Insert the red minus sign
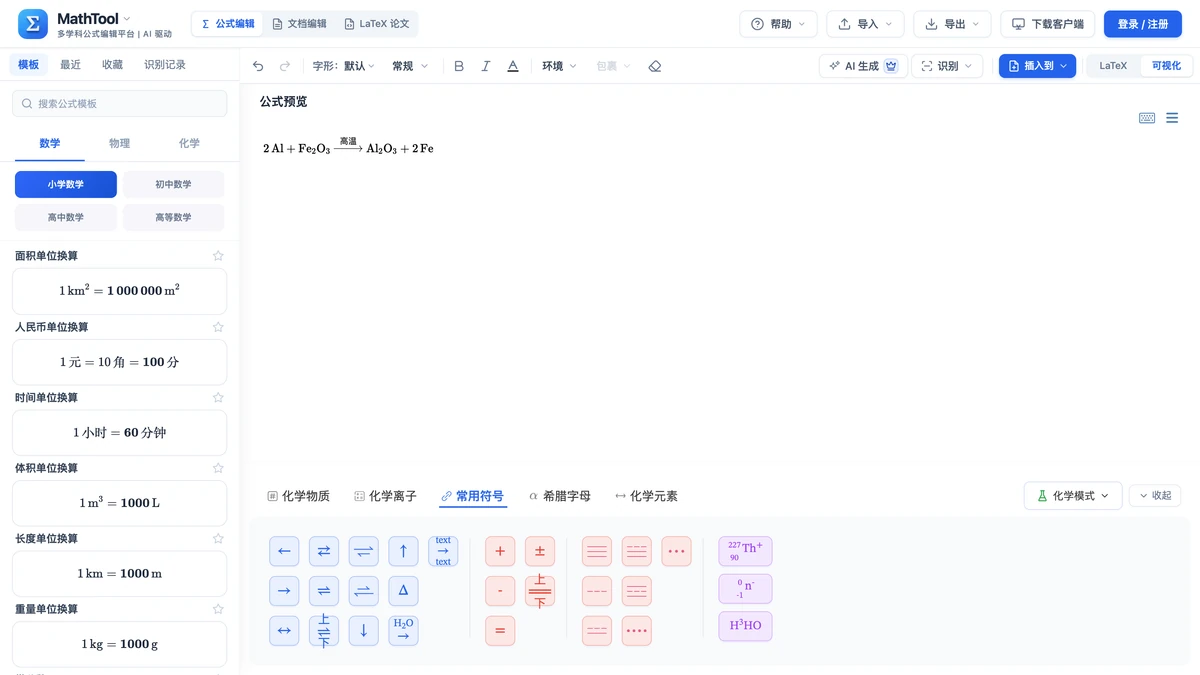This screenshot has height=675, width=1200. 500,591
